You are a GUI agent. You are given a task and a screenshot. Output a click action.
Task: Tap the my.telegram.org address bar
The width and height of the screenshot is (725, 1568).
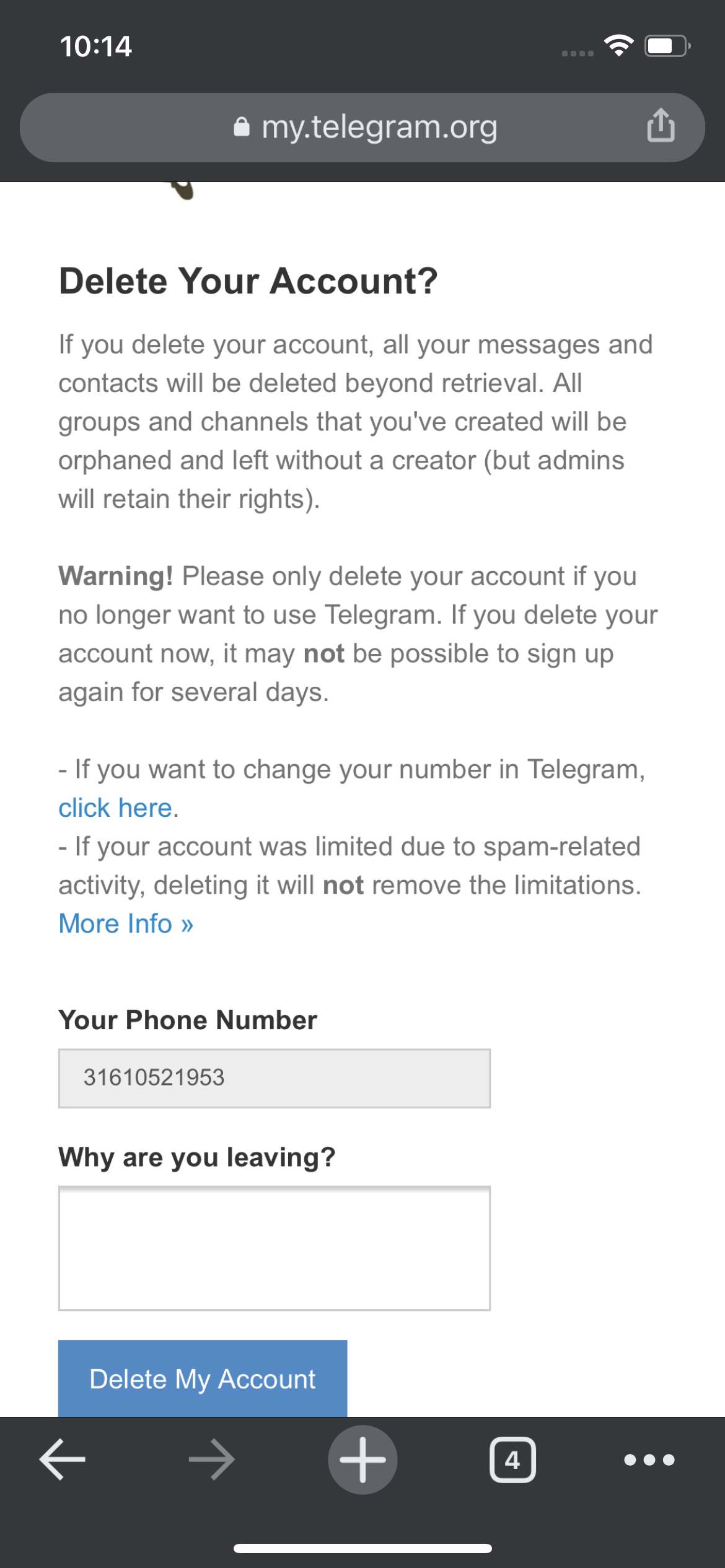point(362,128)
